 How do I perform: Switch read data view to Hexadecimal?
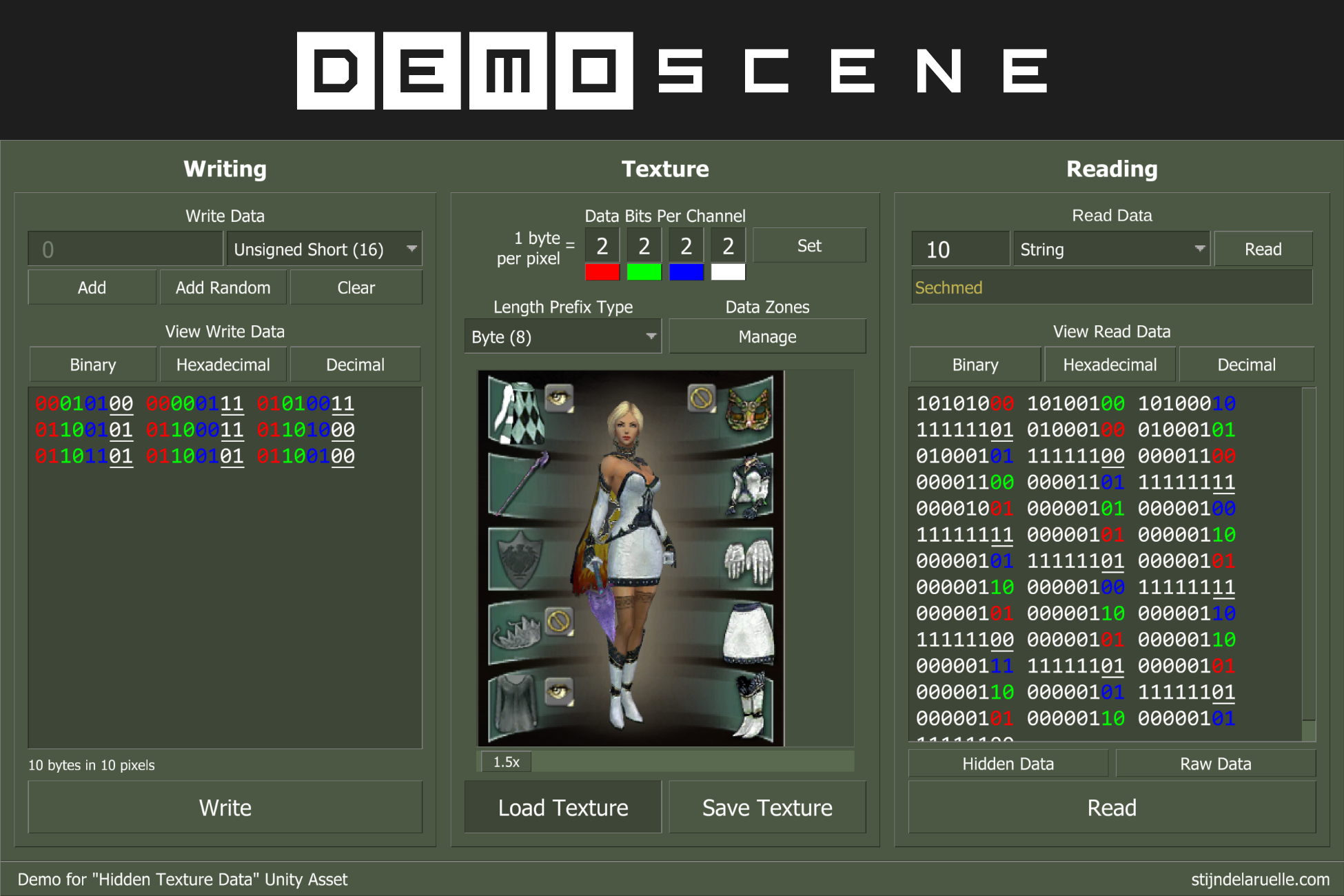(1110, 365)
